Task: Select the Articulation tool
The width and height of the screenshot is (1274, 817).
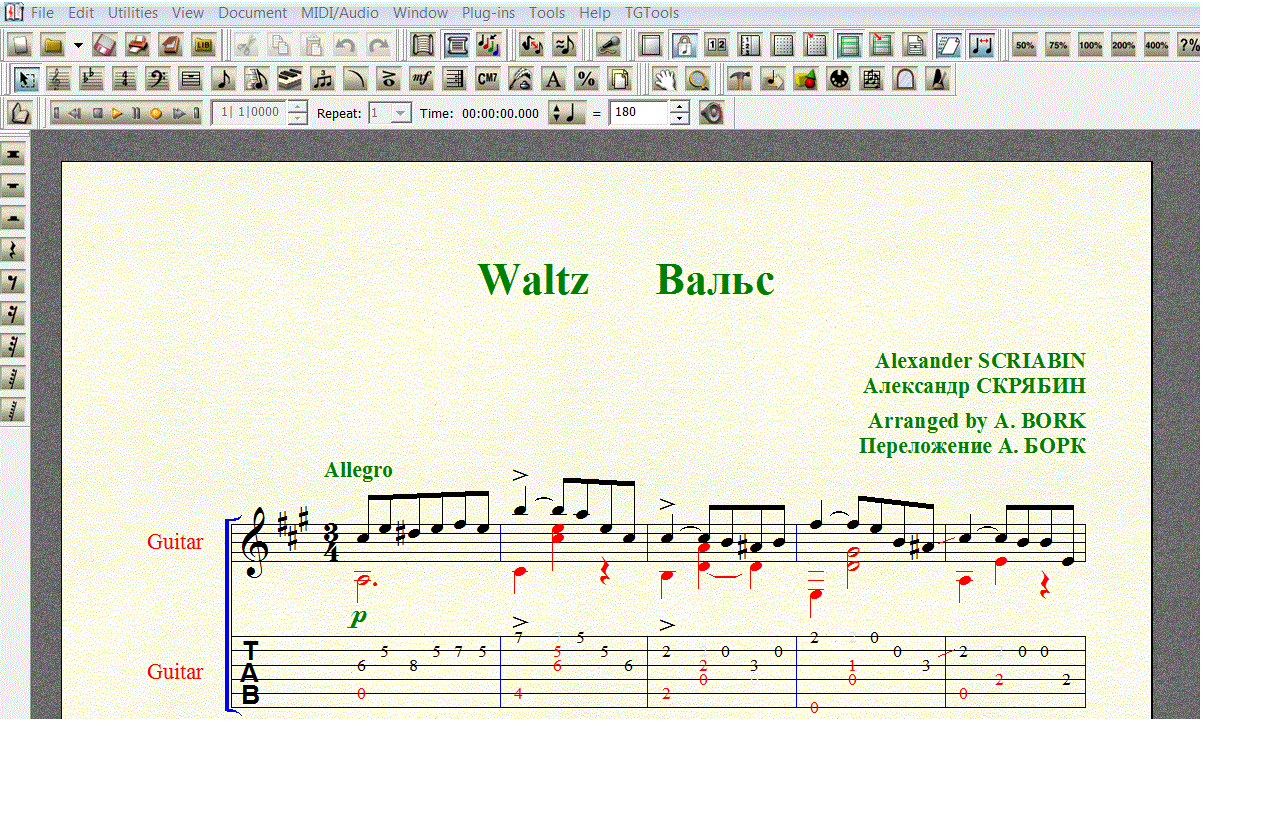Action: click(x=388, y=79)
